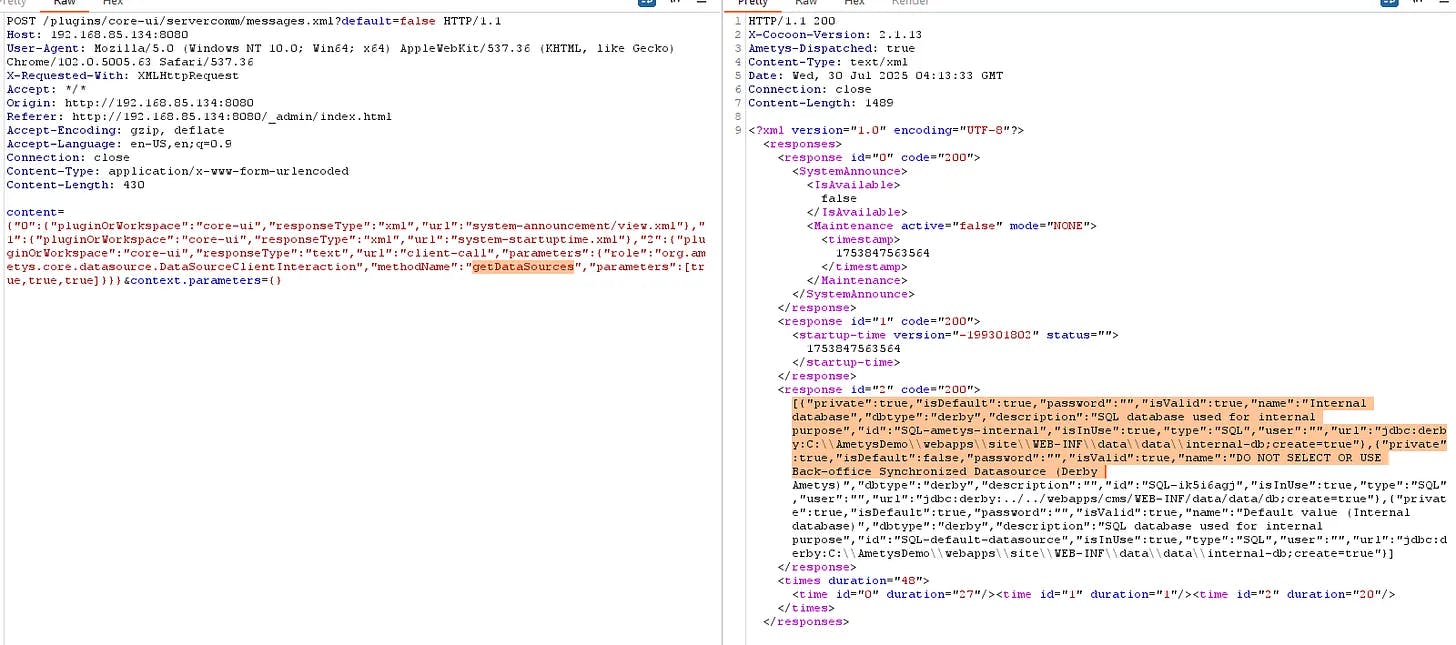Click the response id="1" opening tag
The height and width of the screenshot is (645, 1456).
click(878, 321)
